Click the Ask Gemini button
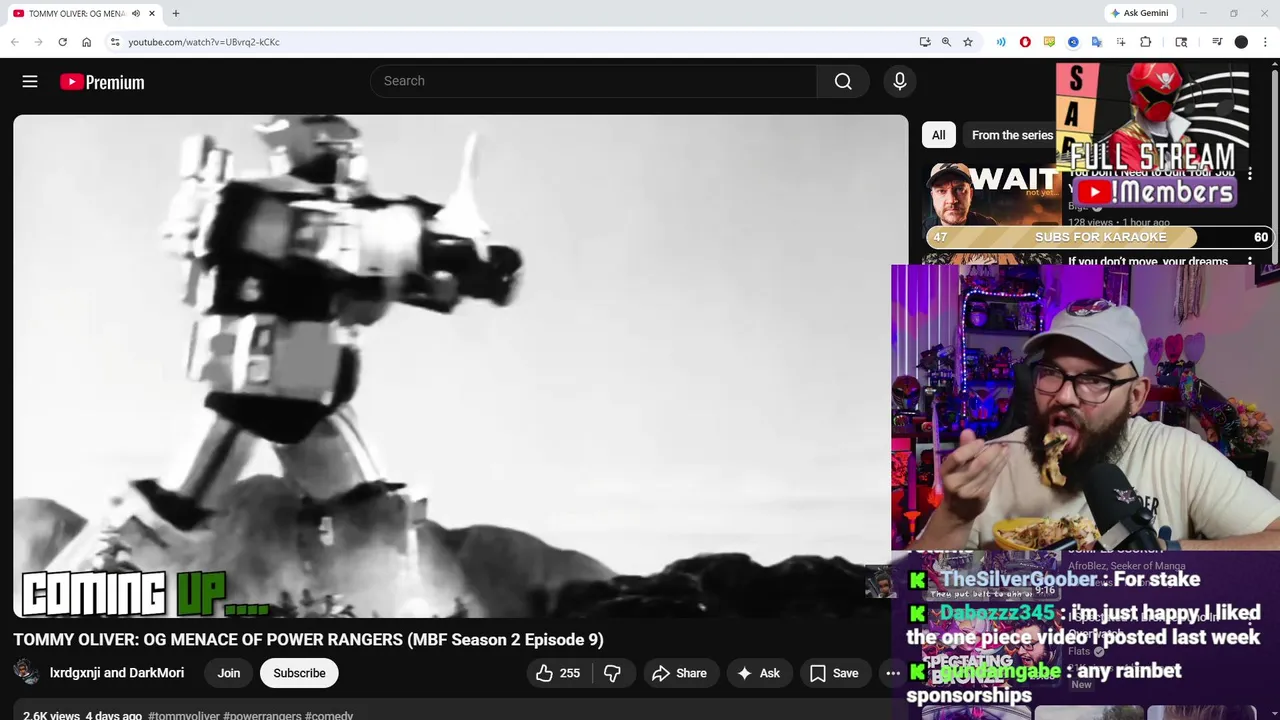 [x=1139, y=13]
